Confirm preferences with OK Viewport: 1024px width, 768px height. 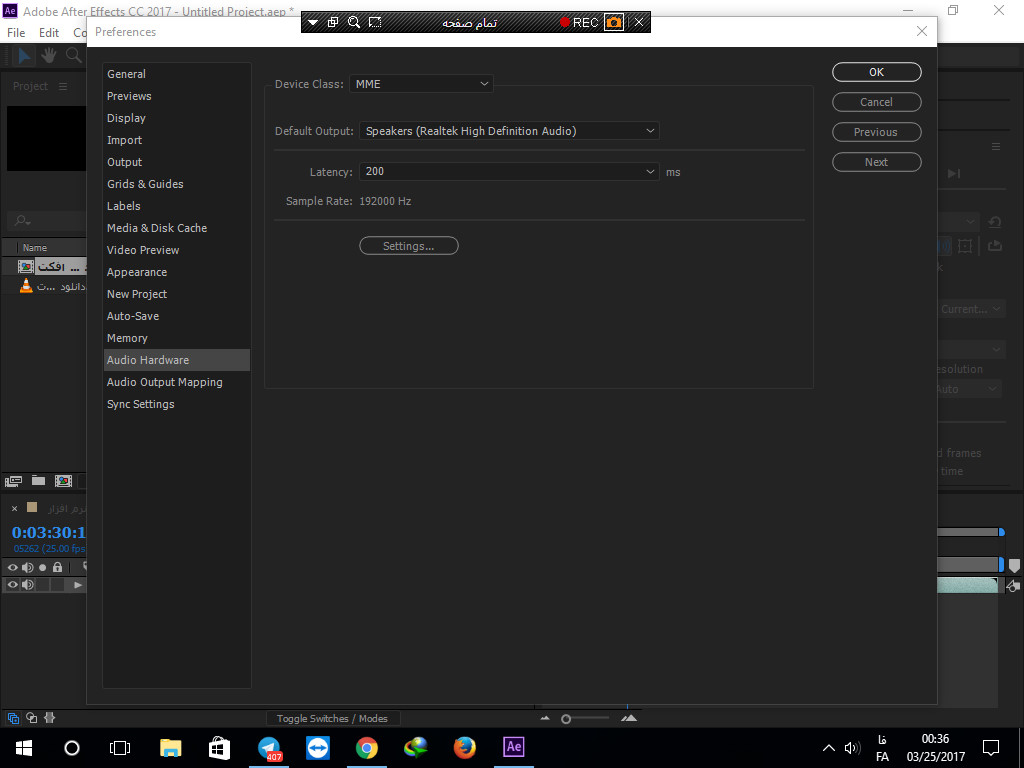[876, 72]
